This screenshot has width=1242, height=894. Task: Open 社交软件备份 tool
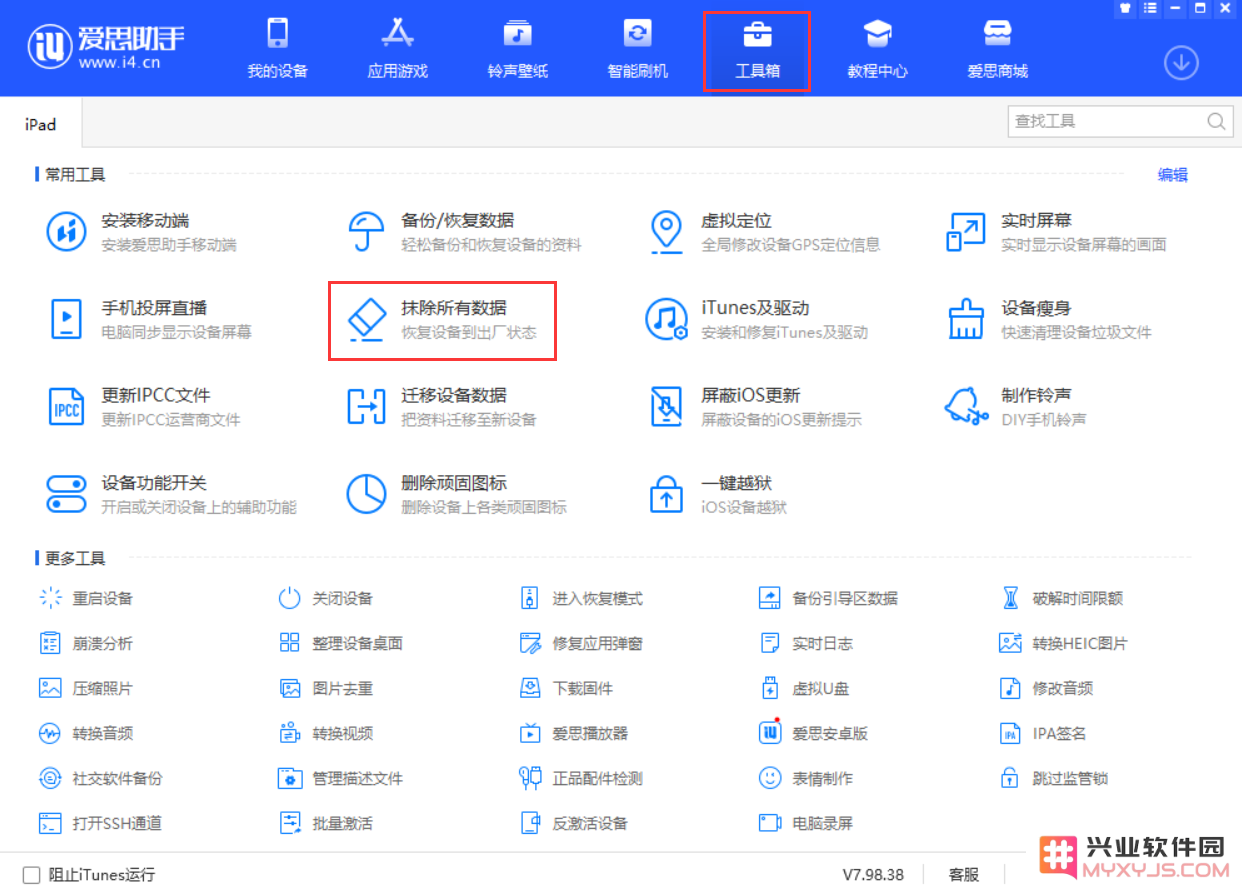coord(101,778)
